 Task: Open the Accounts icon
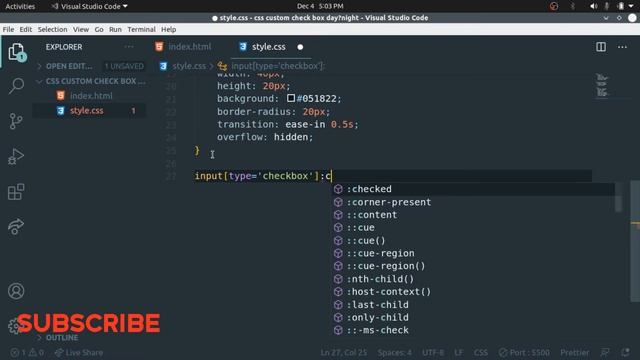[16, 291]
